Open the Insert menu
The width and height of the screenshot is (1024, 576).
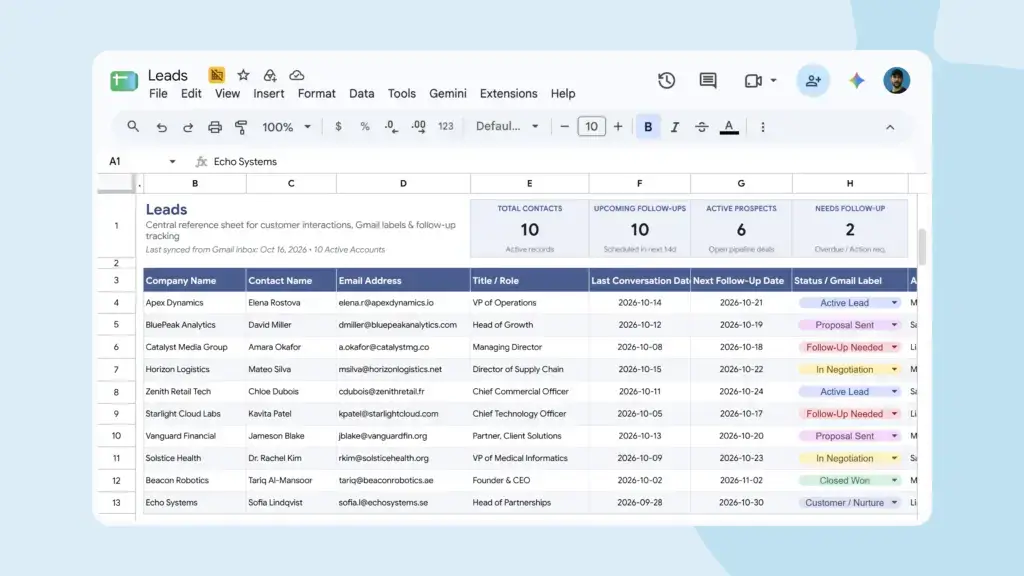[268, 93]
